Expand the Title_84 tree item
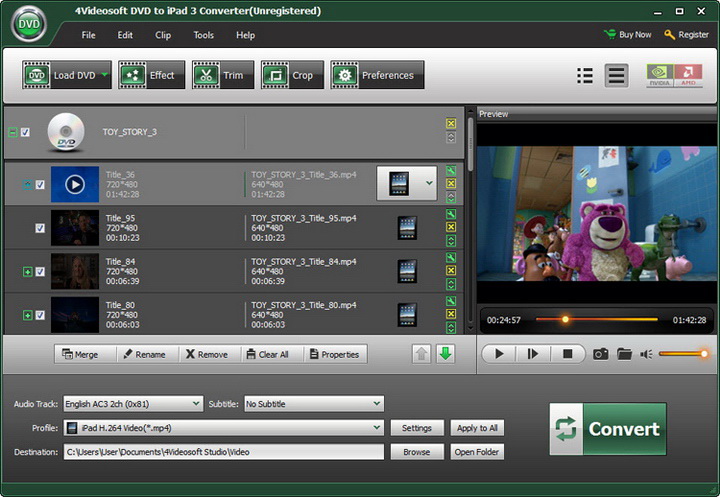720x497 pixels. point(27,272)
